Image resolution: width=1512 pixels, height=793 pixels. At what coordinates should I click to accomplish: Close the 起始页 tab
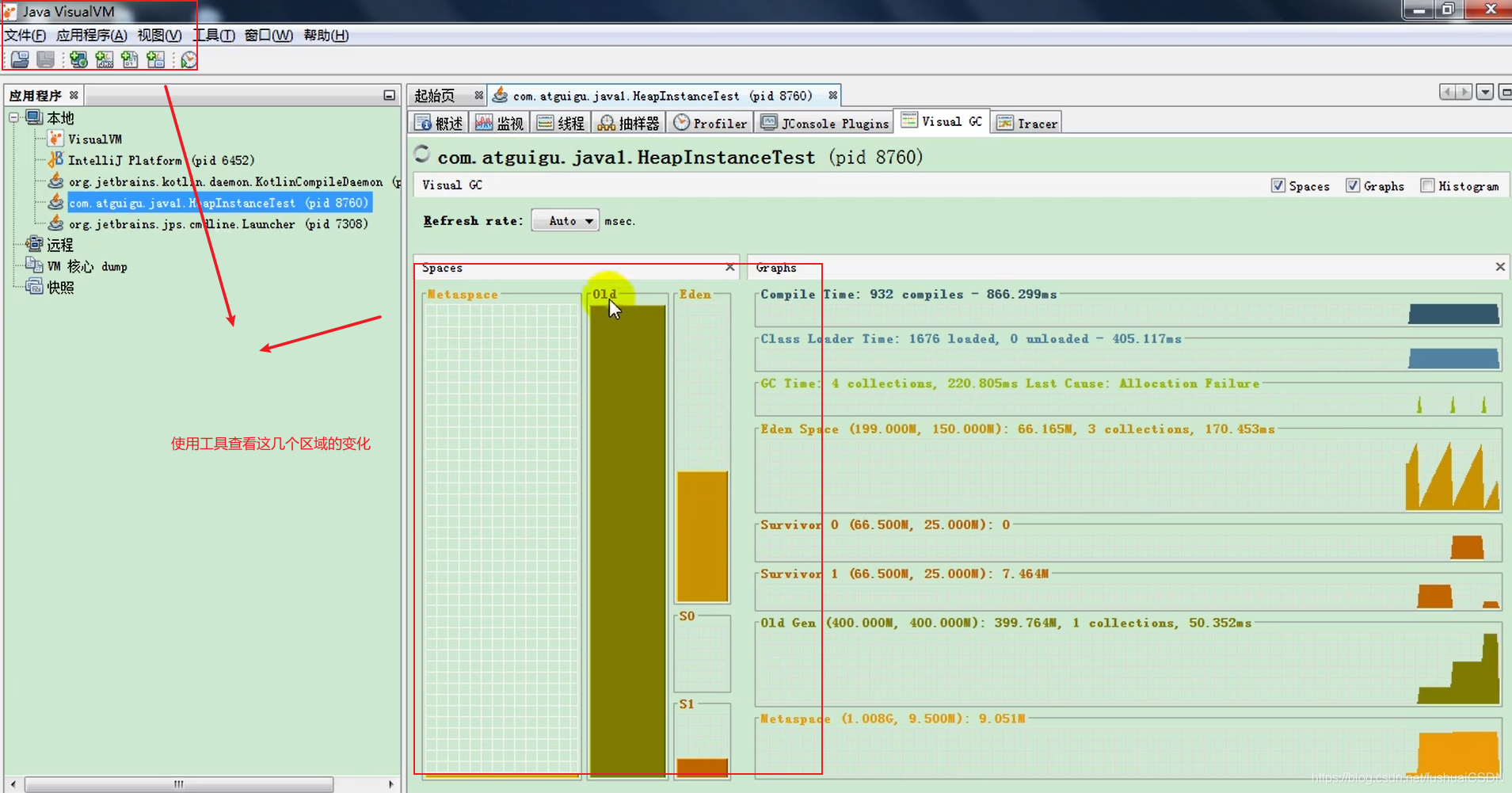coord(479,95)
